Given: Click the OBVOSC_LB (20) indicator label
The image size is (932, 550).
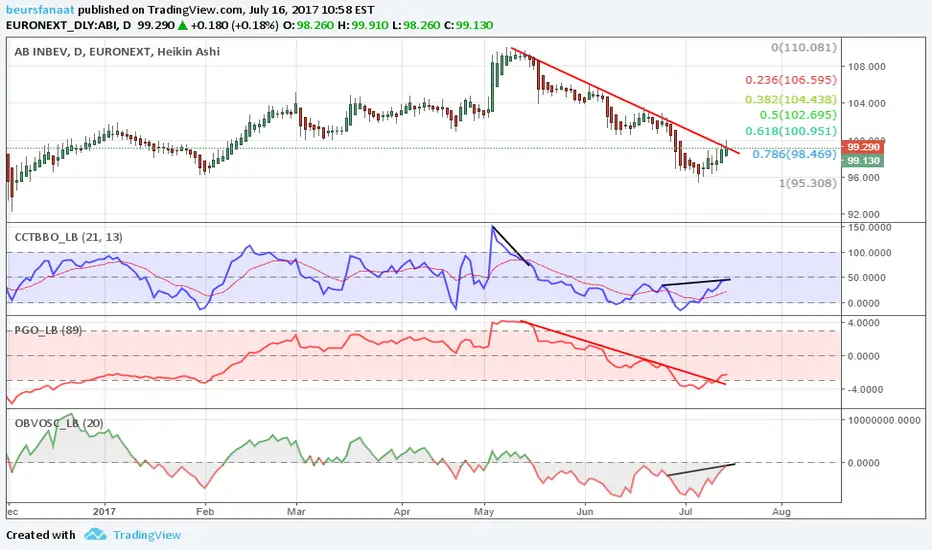Looking at the screenshot, I should coord(59,423).
